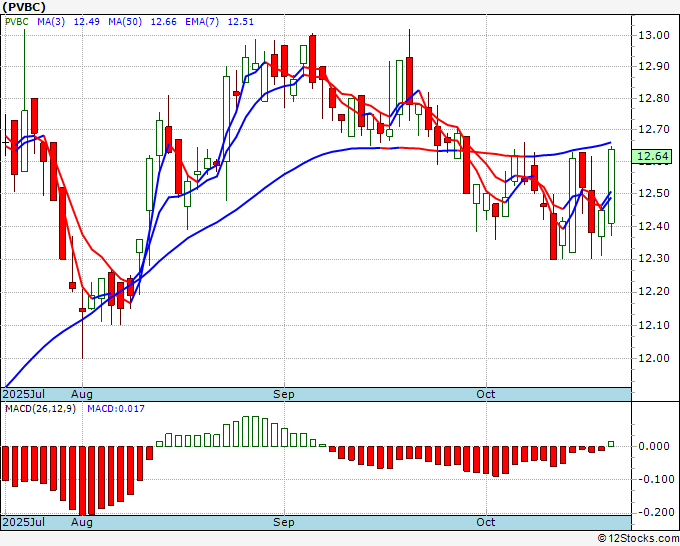The image size is (680, 546).
Task: Click the MACD:0.017 value readout
Action: coord(116,409)
